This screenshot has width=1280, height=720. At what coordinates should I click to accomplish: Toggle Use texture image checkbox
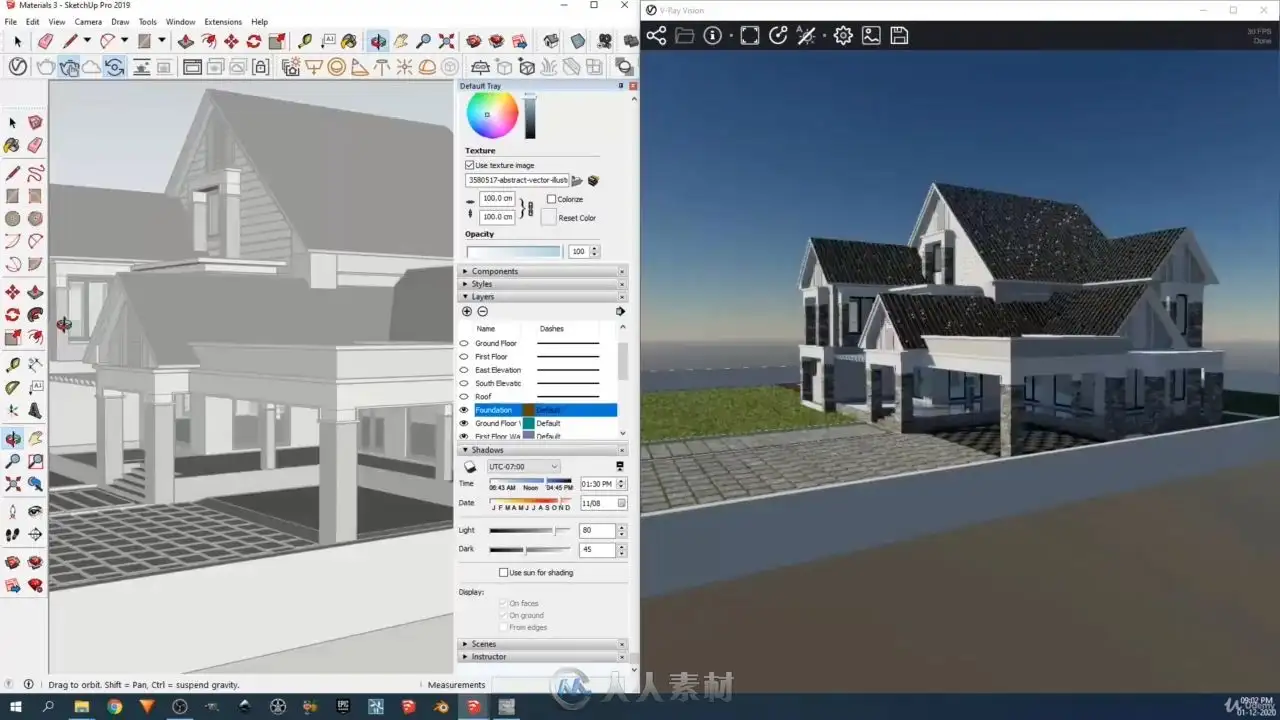[469, 165]
